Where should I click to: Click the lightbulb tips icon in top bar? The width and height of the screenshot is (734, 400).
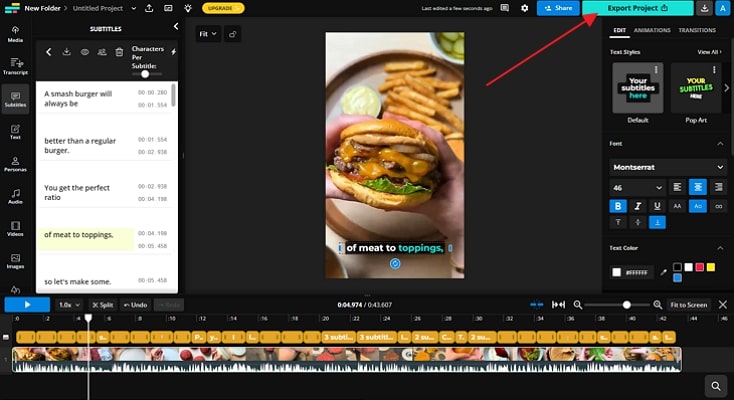188,8
